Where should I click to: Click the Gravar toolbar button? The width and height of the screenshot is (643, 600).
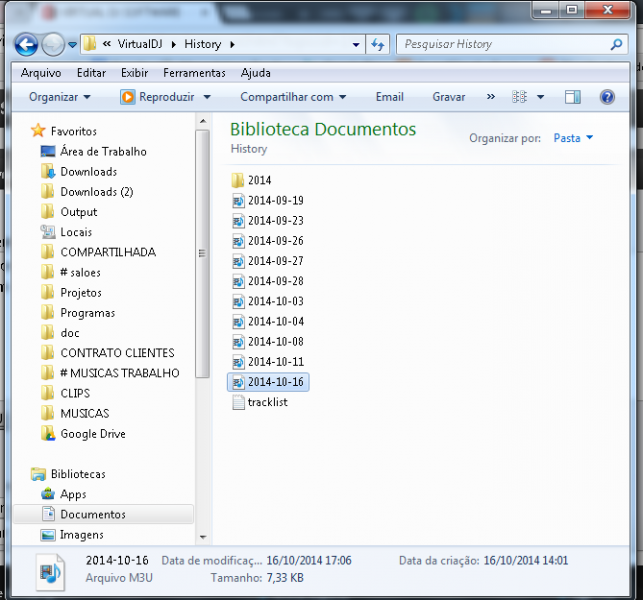[x=448, y=97]
